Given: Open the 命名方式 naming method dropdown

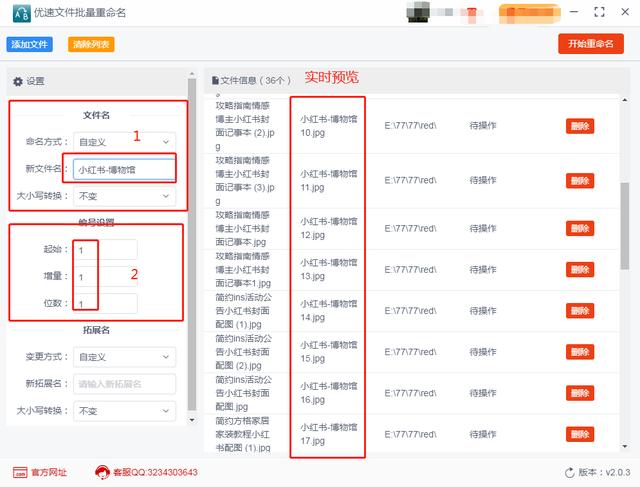Looking at the screenshot, I should [124, 142].
